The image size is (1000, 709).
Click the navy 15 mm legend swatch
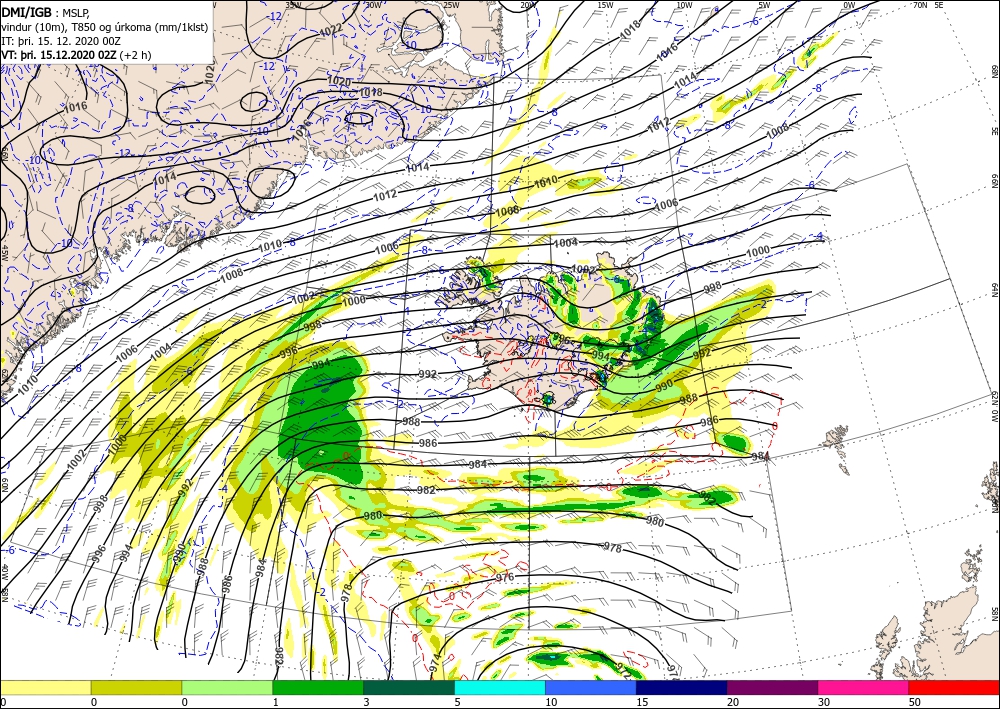click(682, 687)
